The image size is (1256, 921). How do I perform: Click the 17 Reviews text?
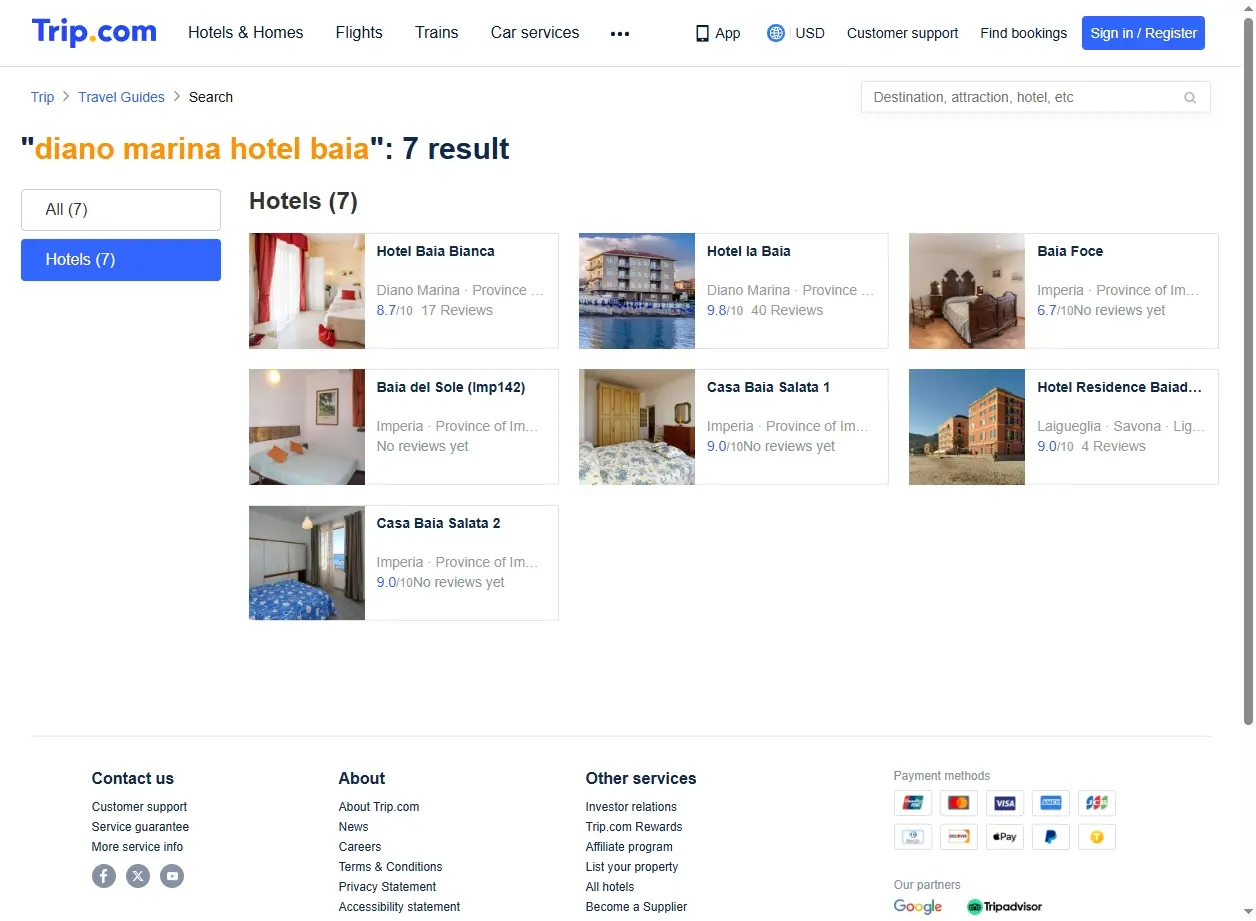coord(457,310)
